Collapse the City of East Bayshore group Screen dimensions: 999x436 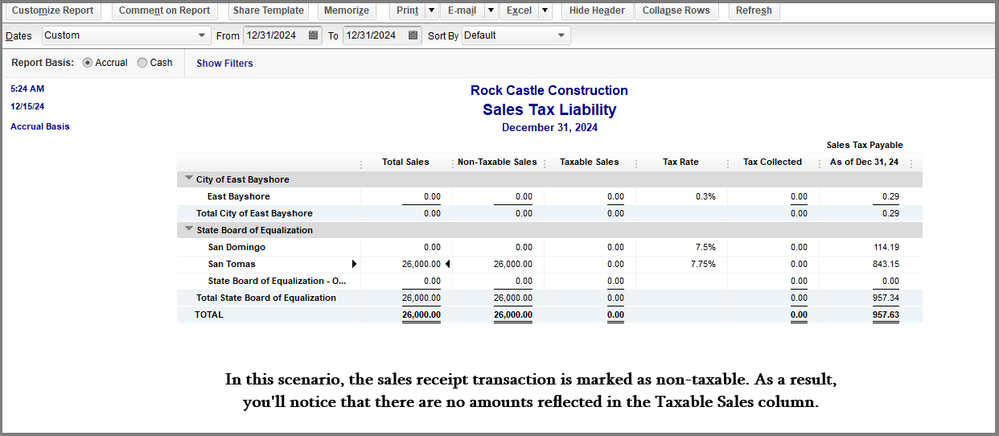(x=189, y=179)
